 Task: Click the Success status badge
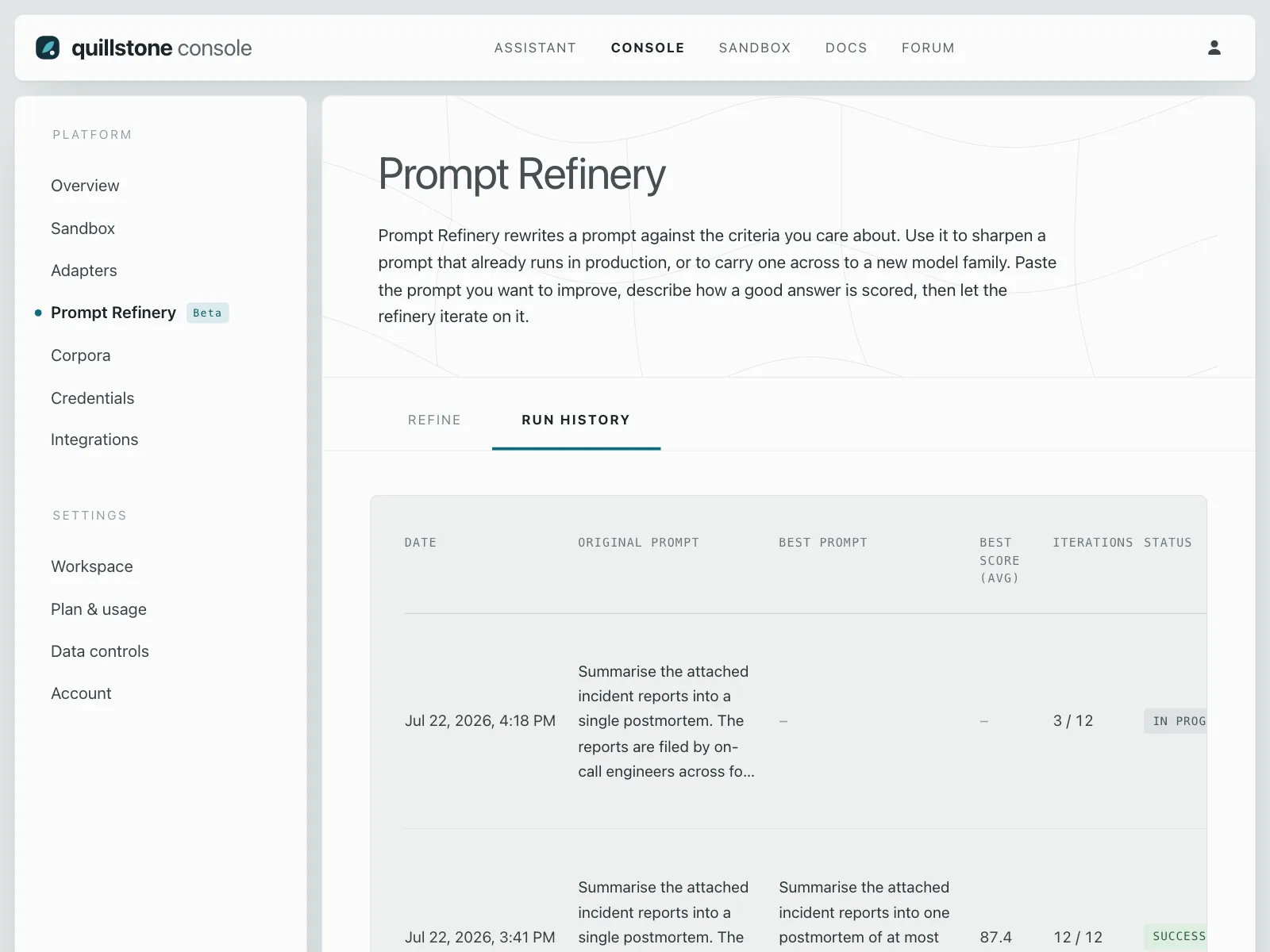pos(1176,936)
